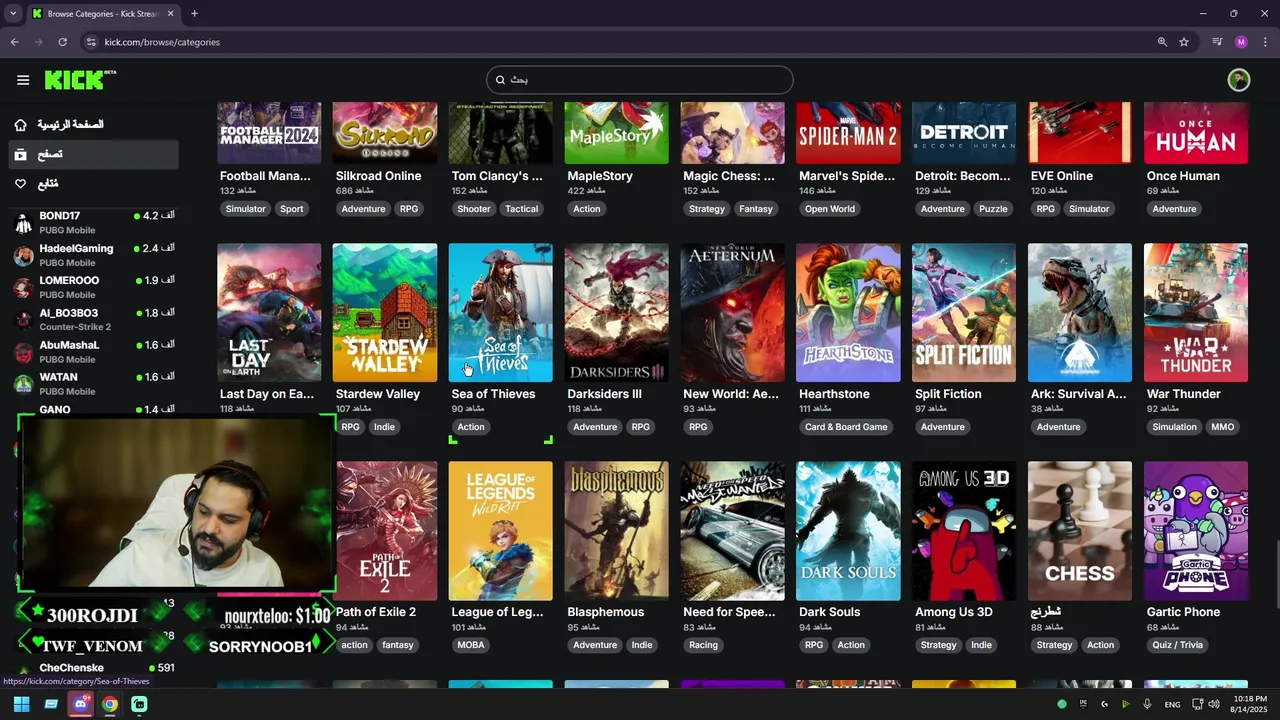The image size is (1280, 720).
Task: Click the home icon in the sidebar
Action: (20, 125)
